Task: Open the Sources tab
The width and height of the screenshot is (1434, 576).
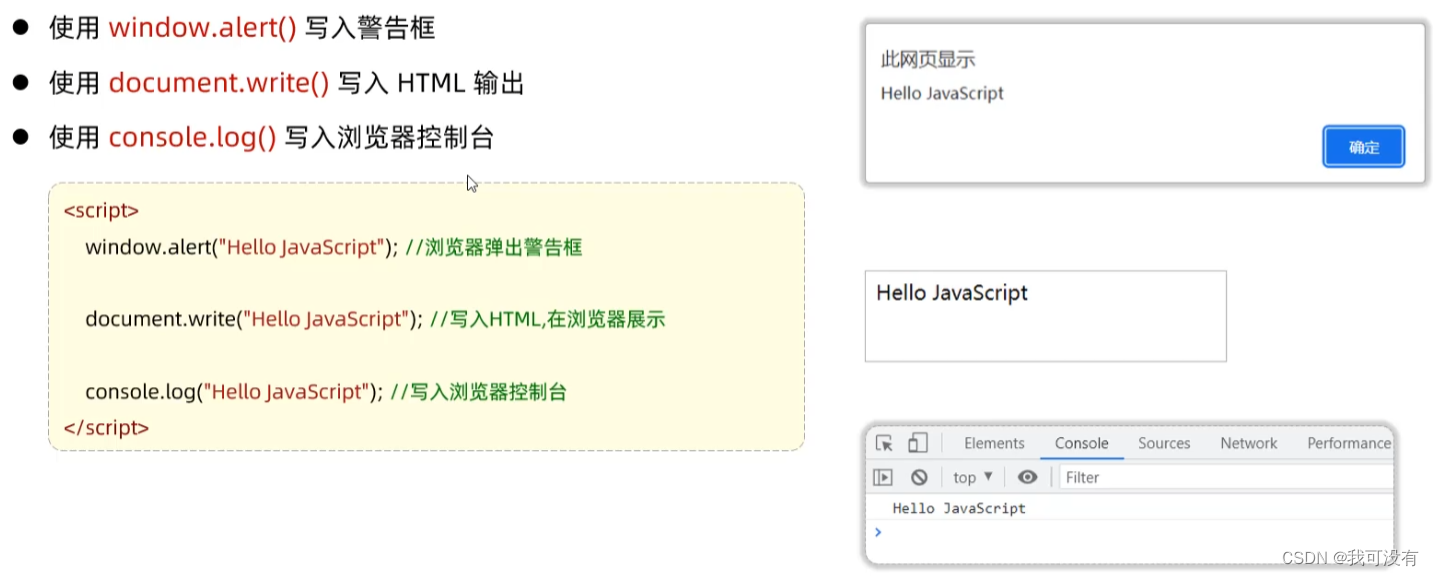Action: coord(1164,443)
